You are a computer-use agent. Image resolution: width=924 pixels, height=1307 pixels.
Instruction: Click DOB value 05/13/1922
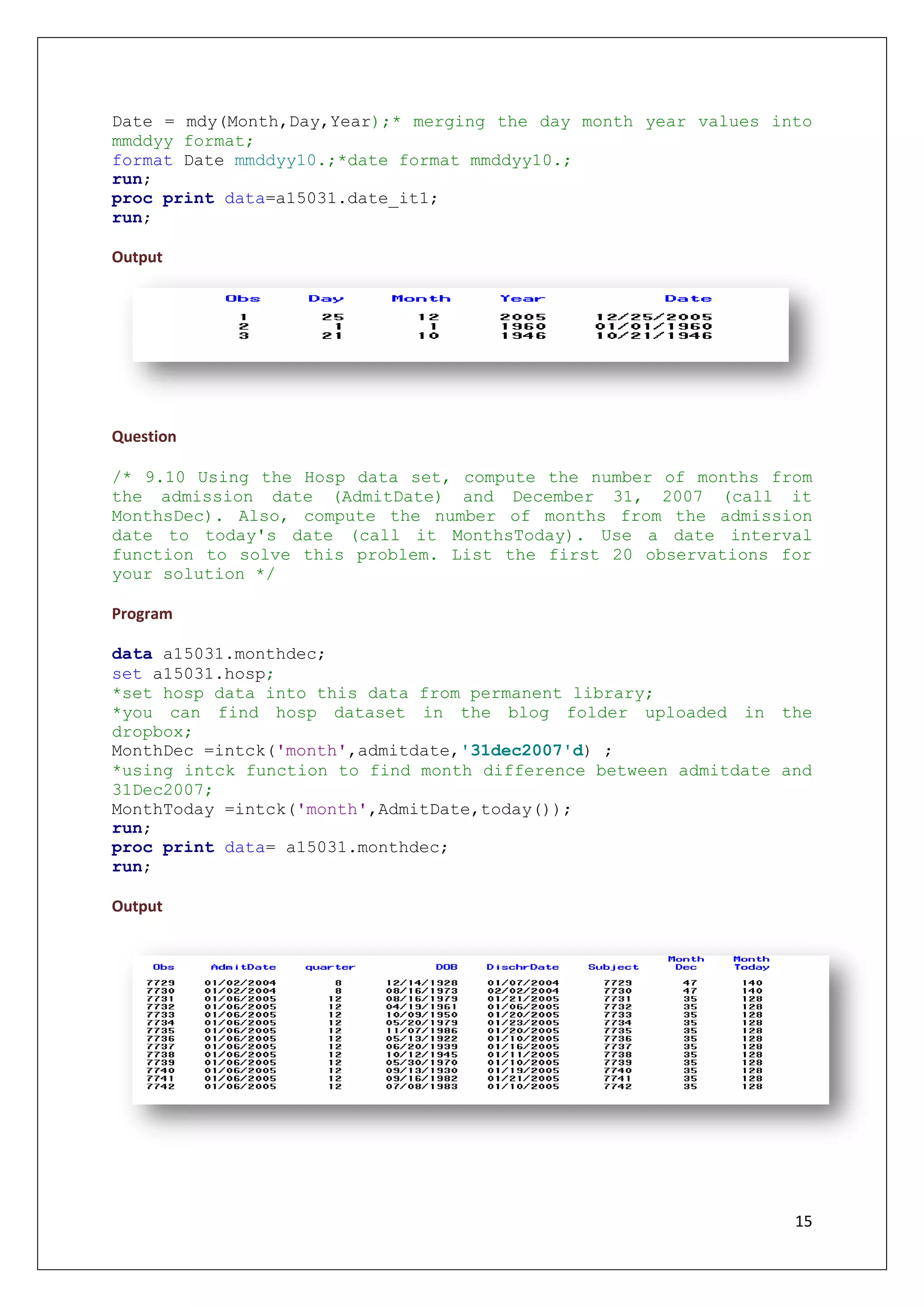tap(421, 1039)
